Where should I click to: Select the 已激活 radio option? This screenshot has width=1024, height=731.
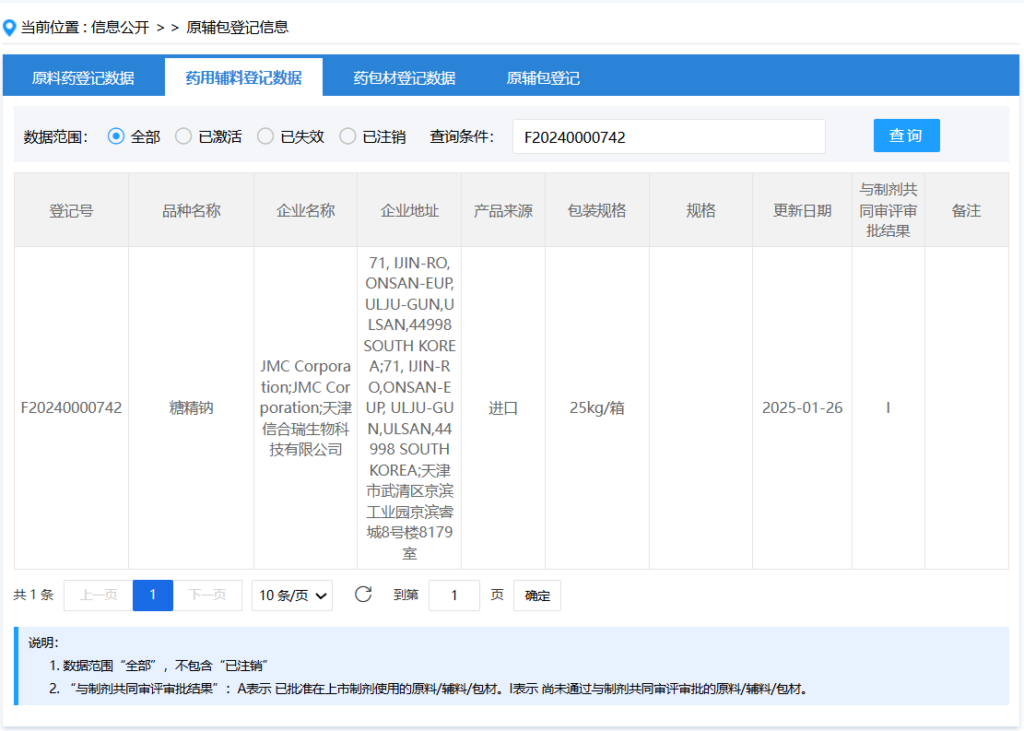(x=183, y=137)
